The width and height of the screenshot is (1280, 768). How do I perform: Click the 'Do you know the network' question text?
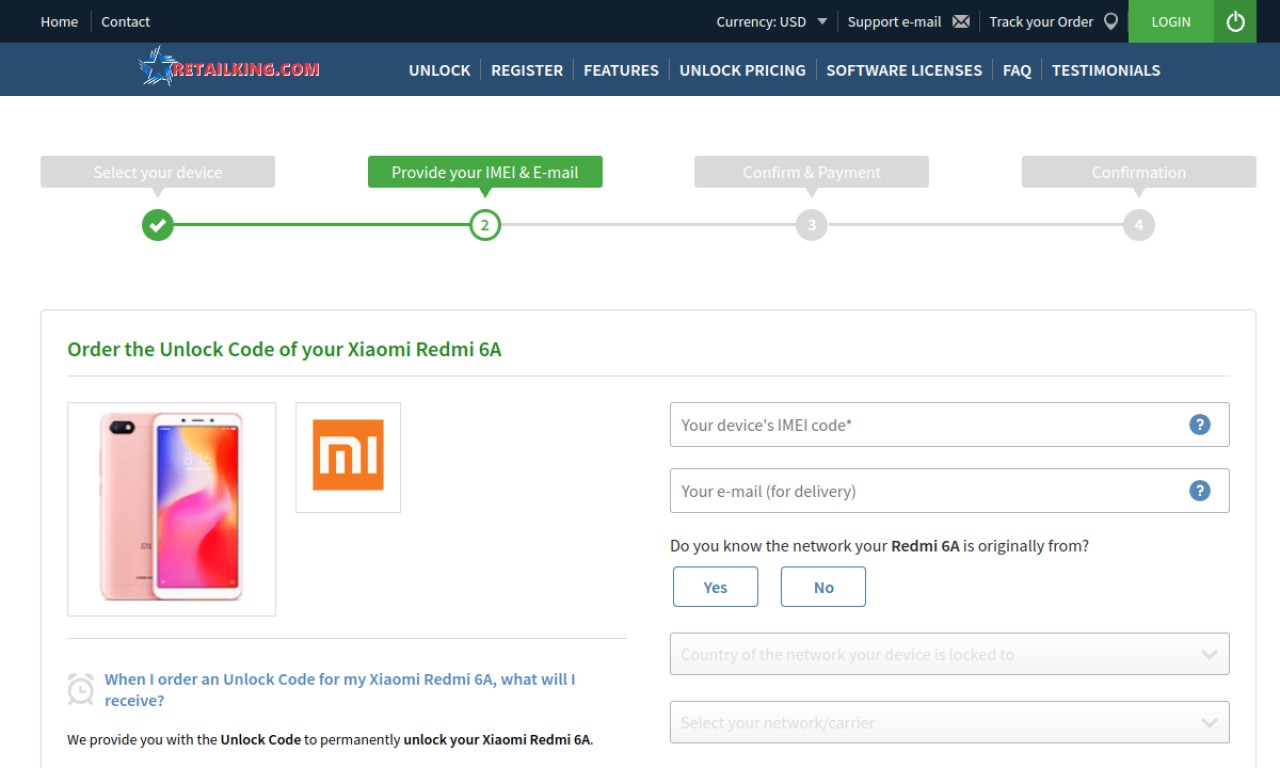[x=879, y=546]
